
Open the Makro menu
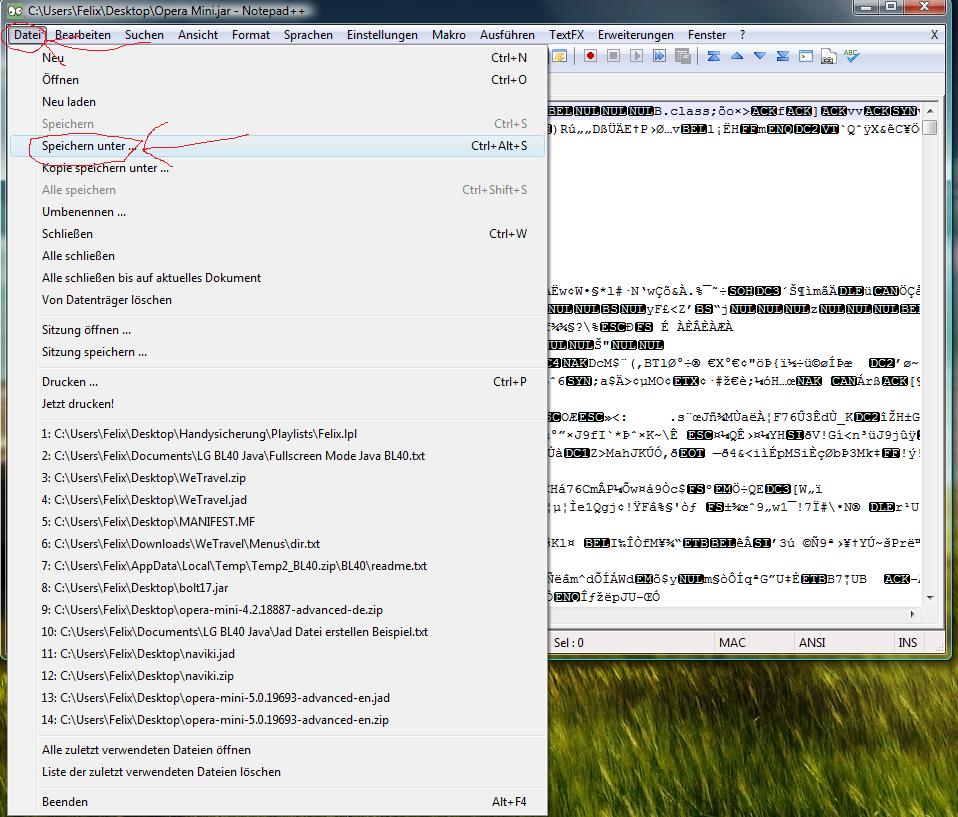click(x=448, y=35)
